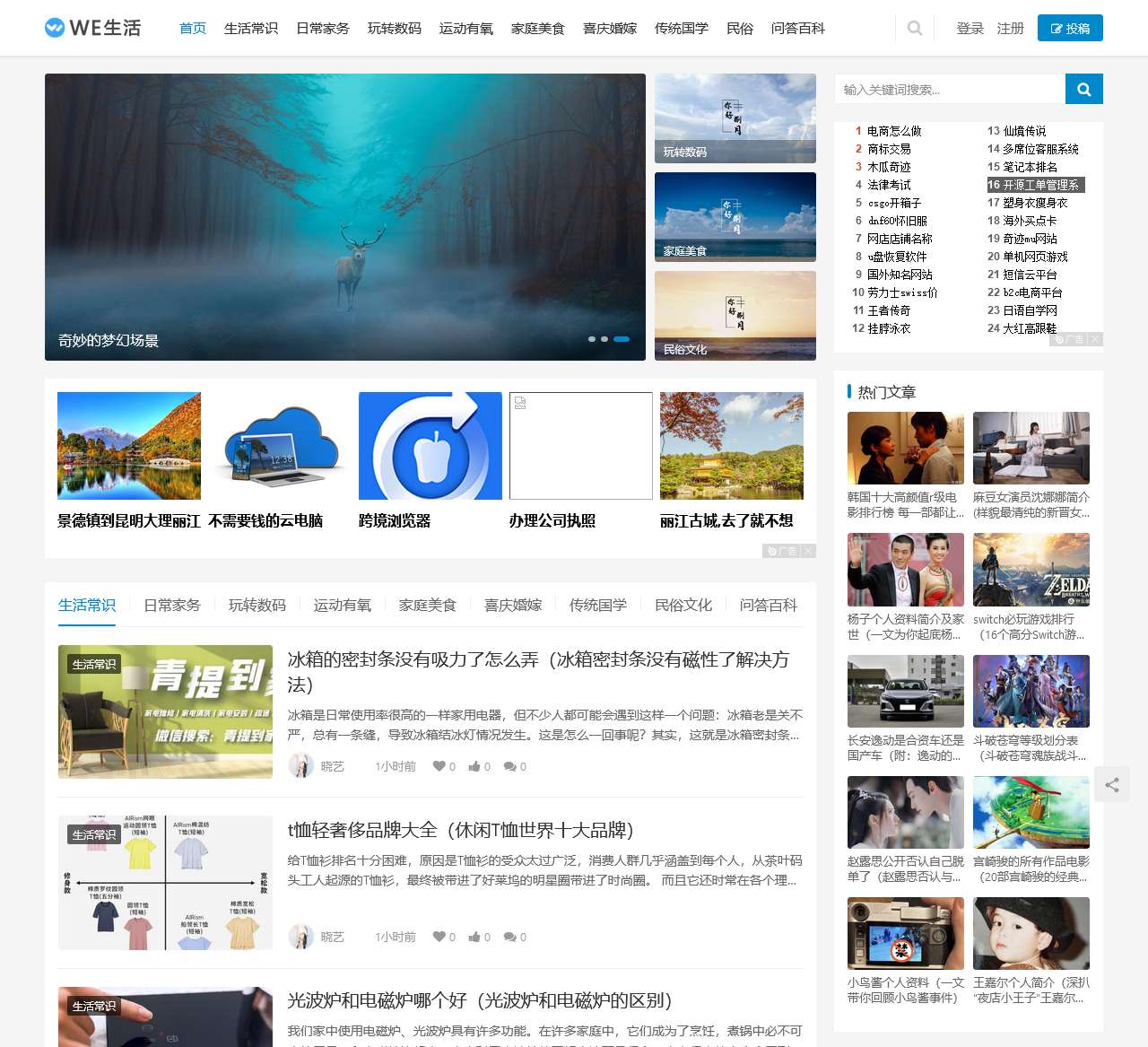Viewport: 1148px width, 1047px height.
Task: Open 晓艺's avatar on 冰箱的密封条 article
Action: click(300, 766)
